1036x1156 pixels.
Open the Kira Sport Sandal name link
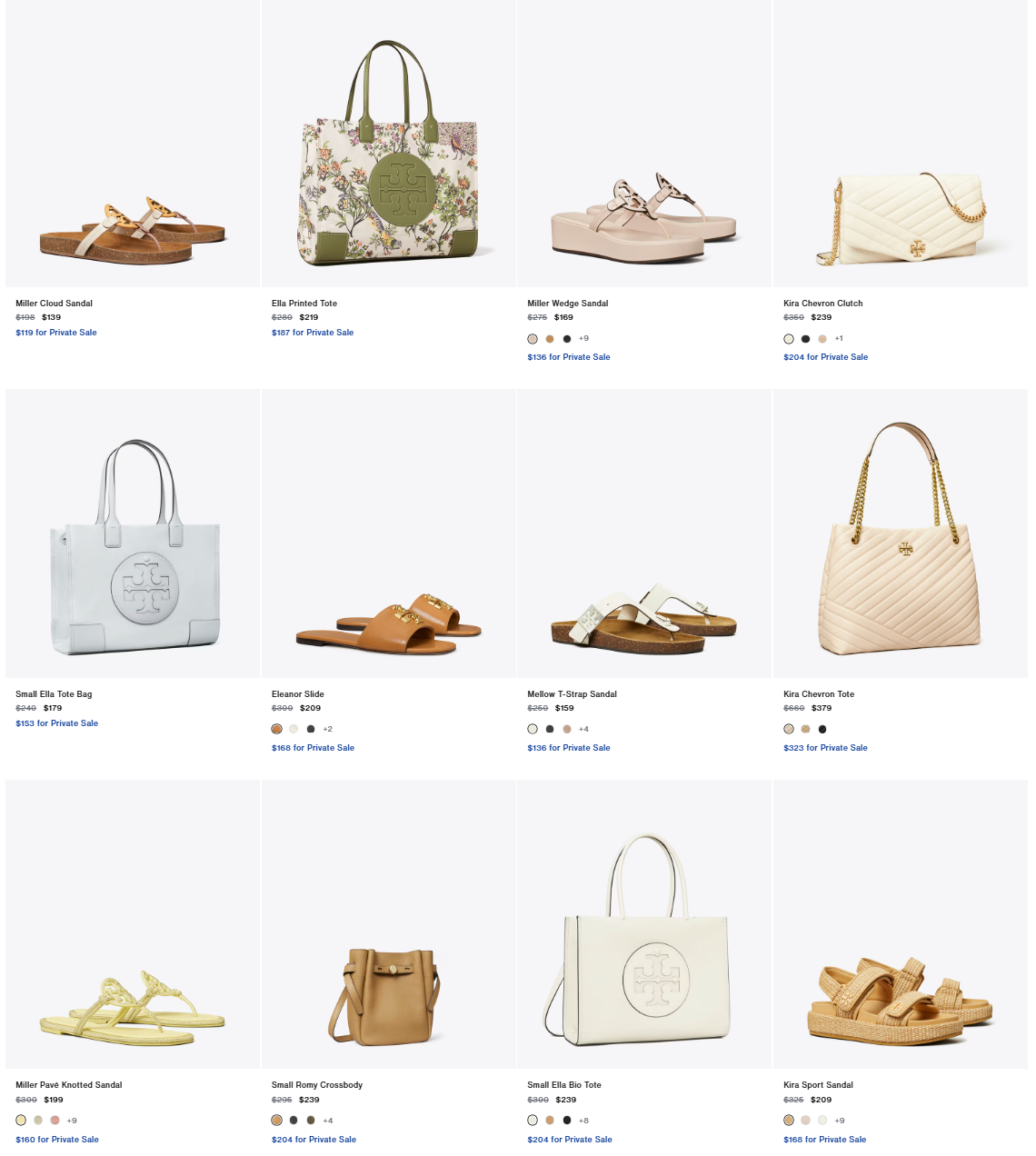(818, 1085)
